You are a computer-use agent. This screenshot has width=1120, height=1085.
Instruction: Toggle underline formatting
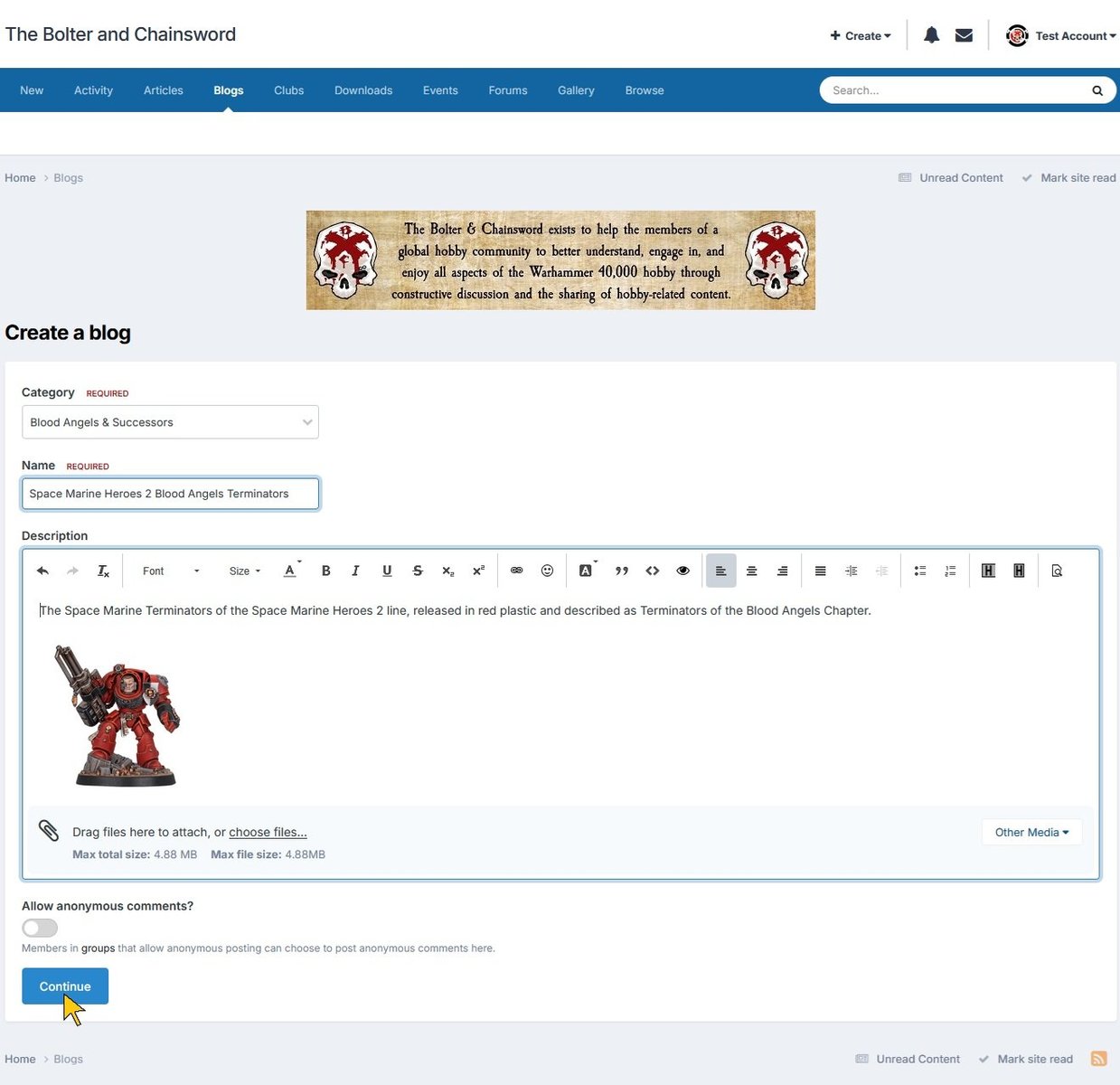pyautogui.click(x=387, y=571)
